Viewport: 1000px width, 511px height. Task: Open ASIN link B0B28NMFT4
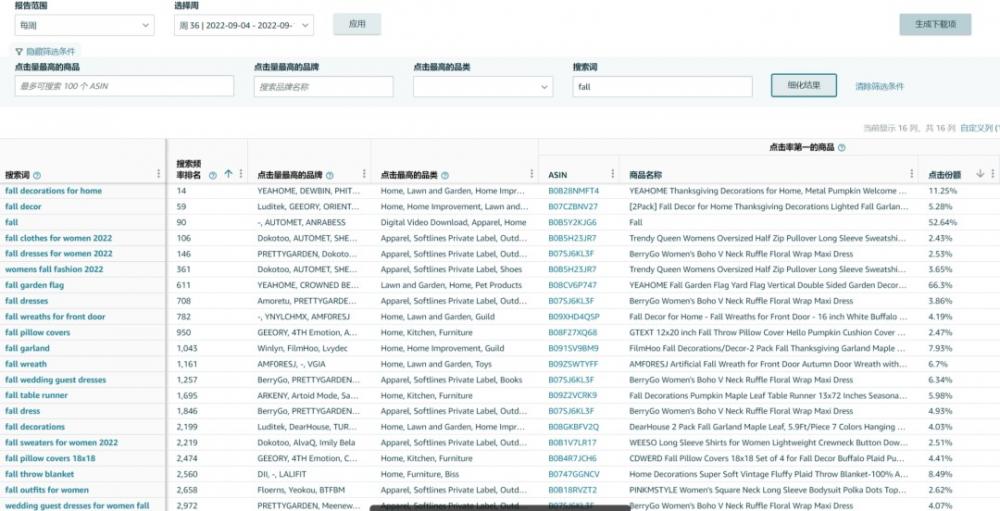point(573,191)
